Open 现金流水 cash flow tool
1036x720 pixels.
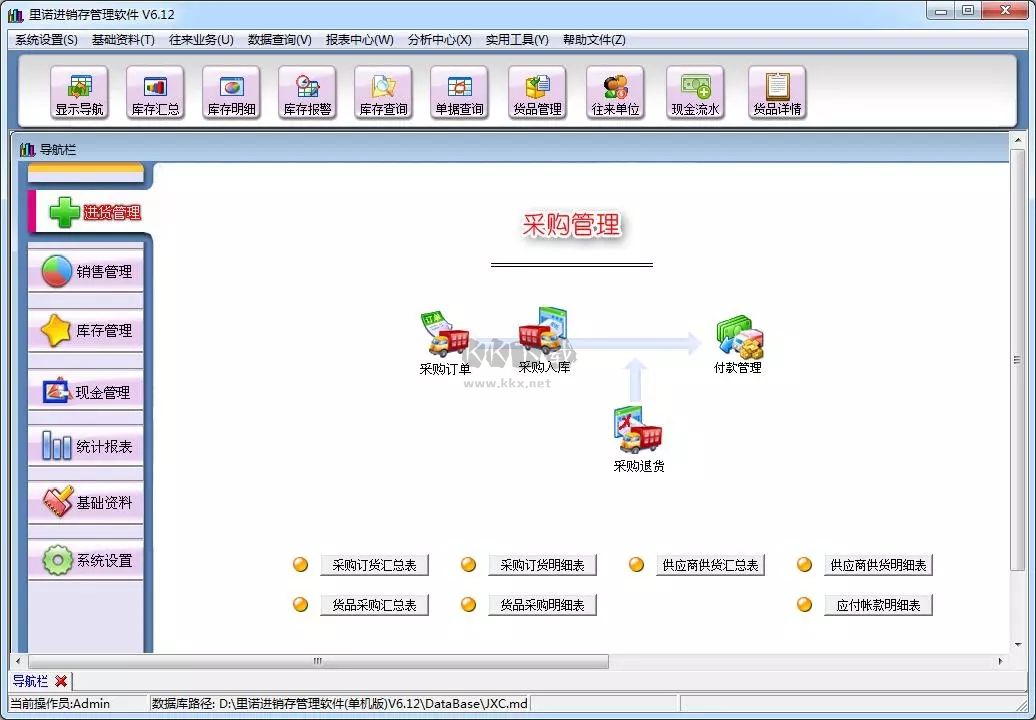695,92
